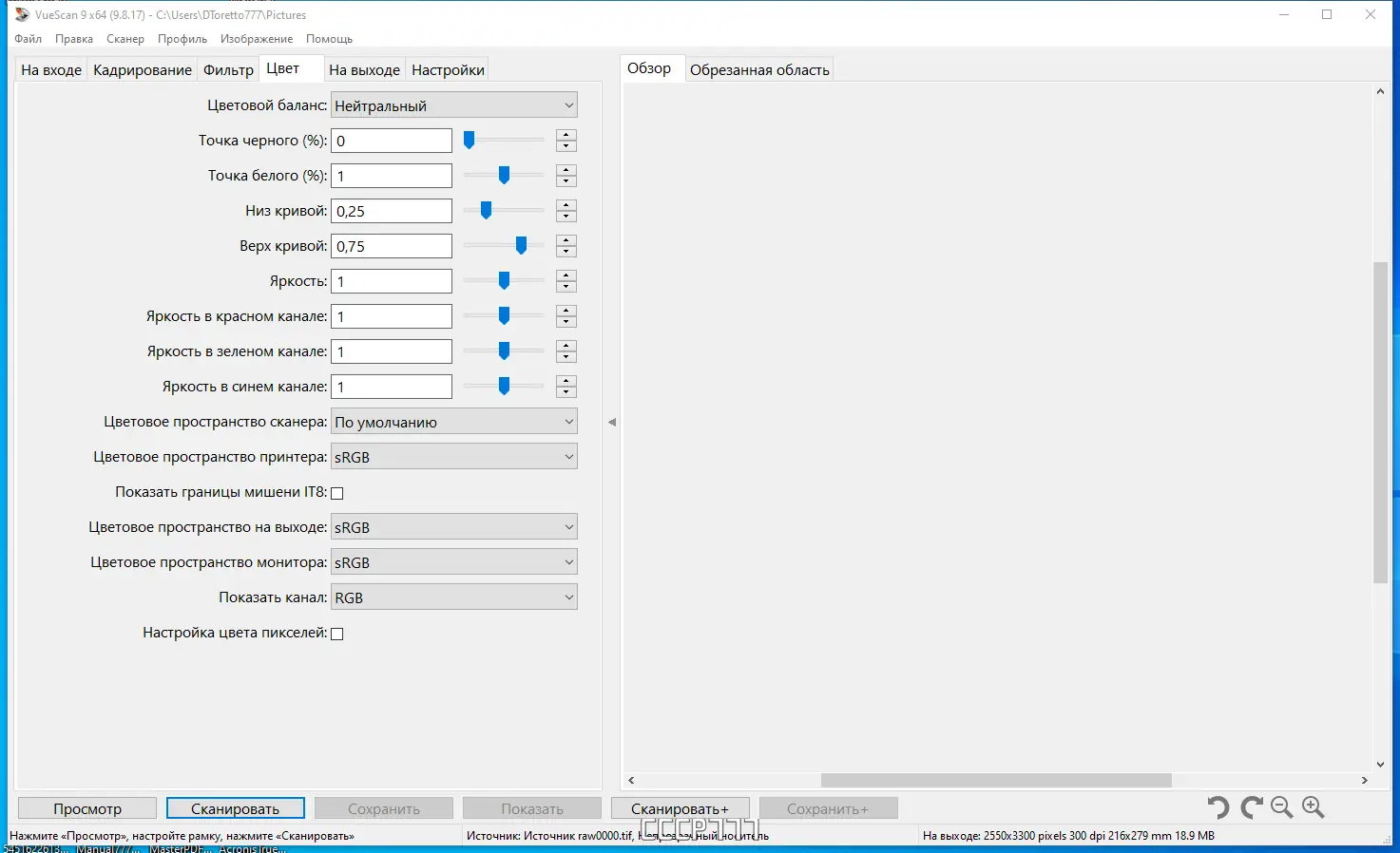Open the Изображение menu
The width and height of the screenshot is (1400, 853).
click(257, 39)
